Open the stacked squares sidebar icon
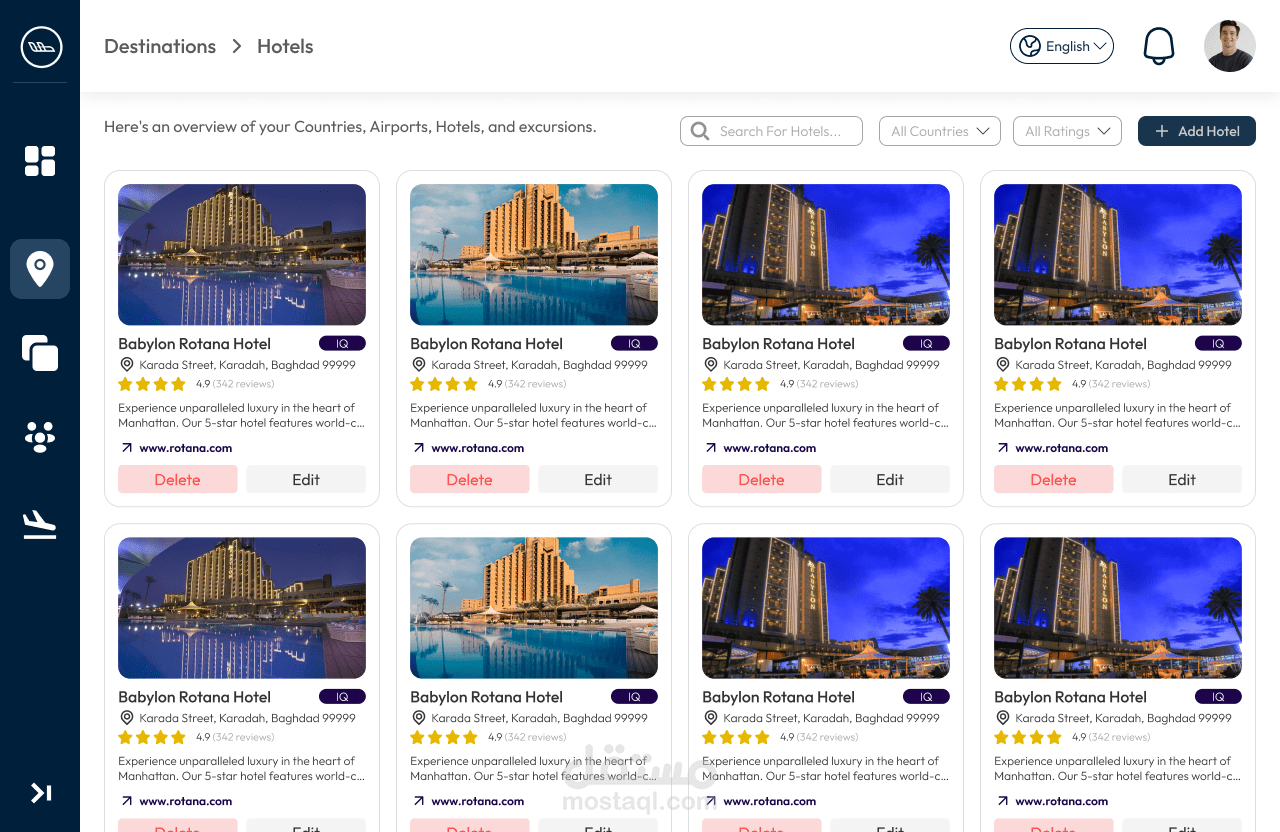 tap(40, 353)
